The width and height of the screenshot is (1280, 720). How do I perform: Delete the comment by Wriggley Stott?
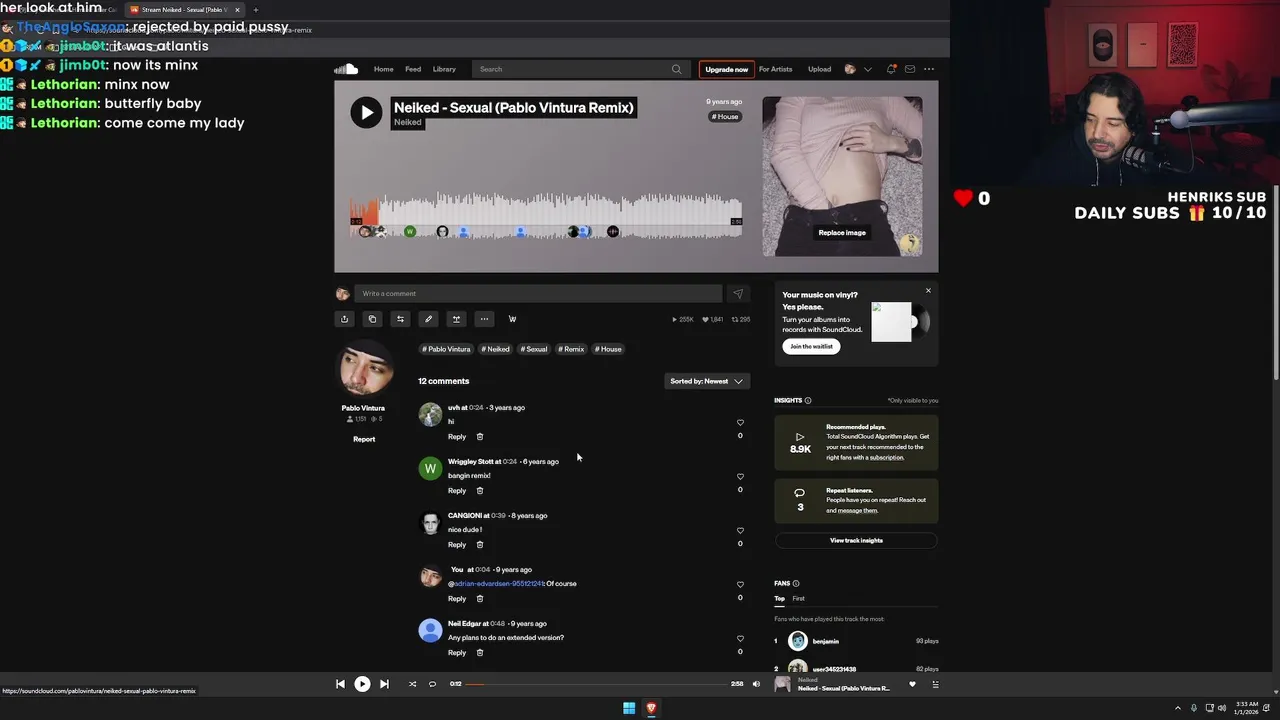pyautogui.click(x=479, y=490)
